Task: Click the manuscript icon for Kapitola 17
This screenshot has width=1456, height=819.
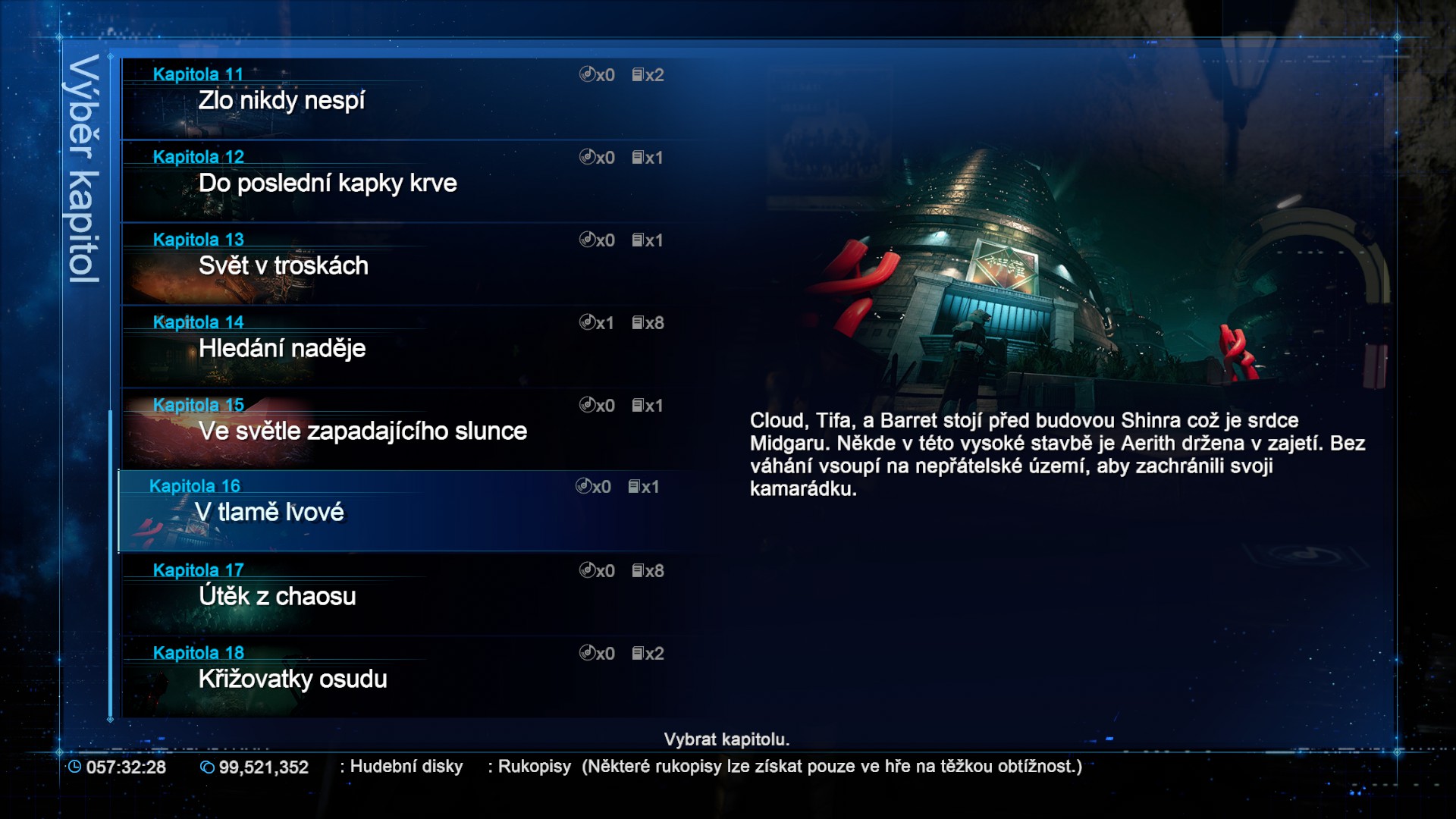Action: (638, 570)
